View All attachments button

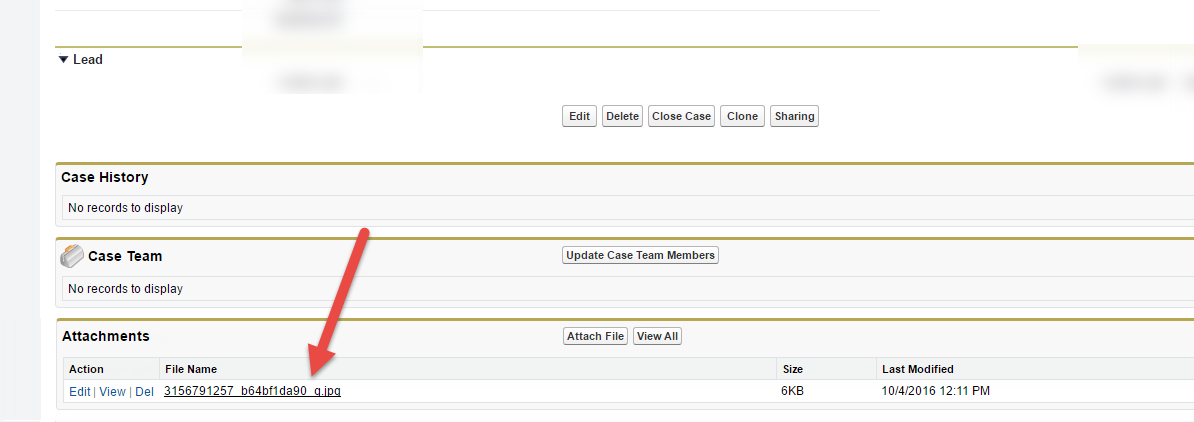coord(658,336)
